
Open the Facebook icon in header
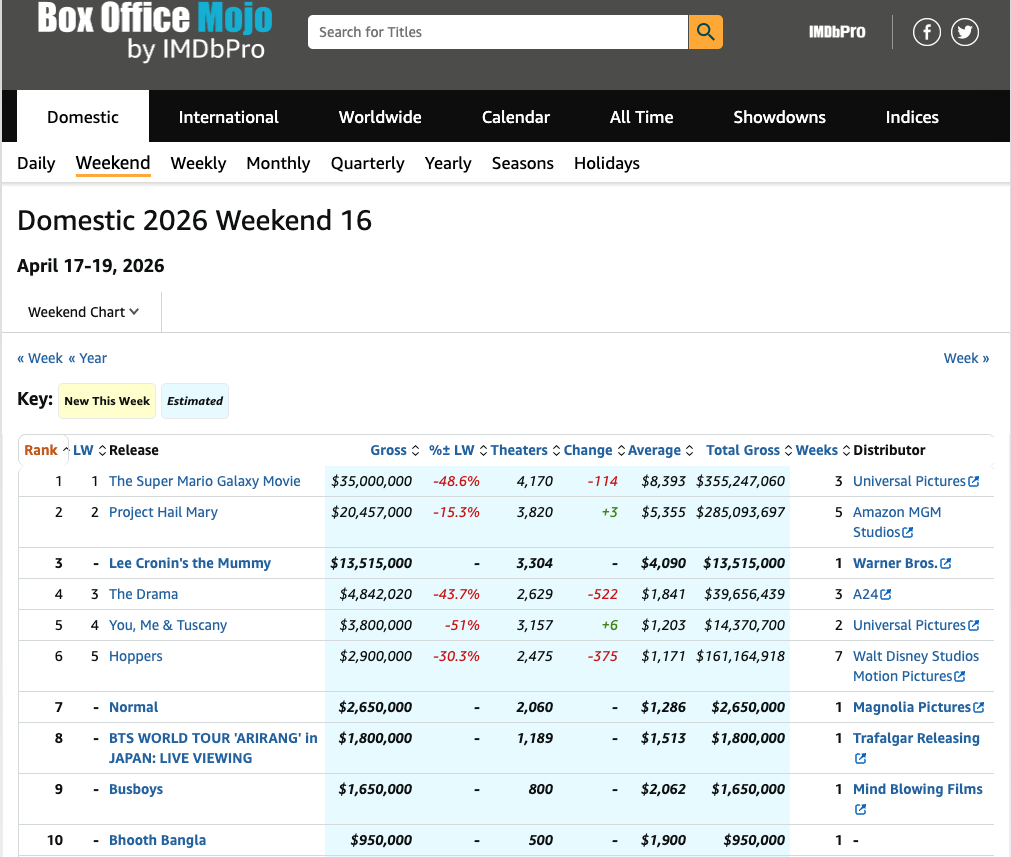(927, 32)
